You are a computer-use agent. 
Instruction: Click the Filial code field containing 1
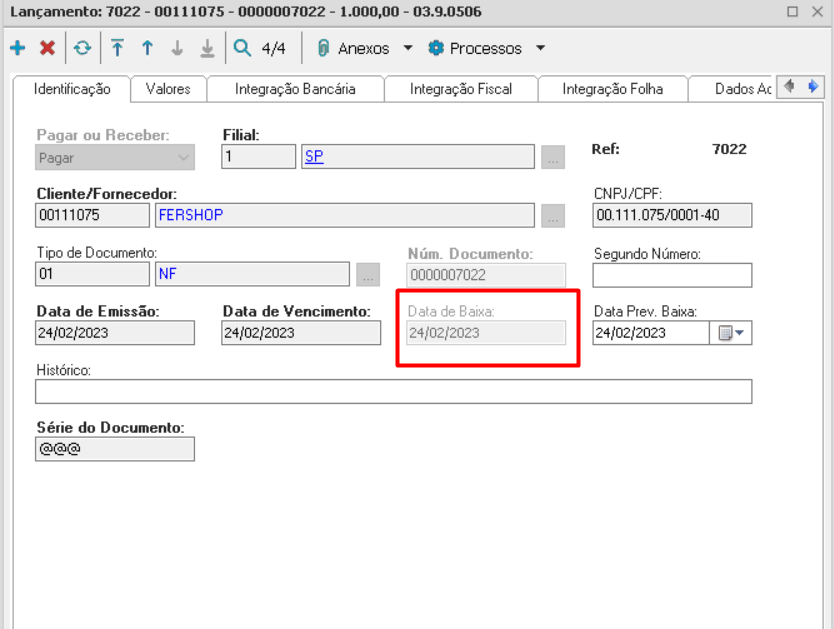(x=258, y=157)
